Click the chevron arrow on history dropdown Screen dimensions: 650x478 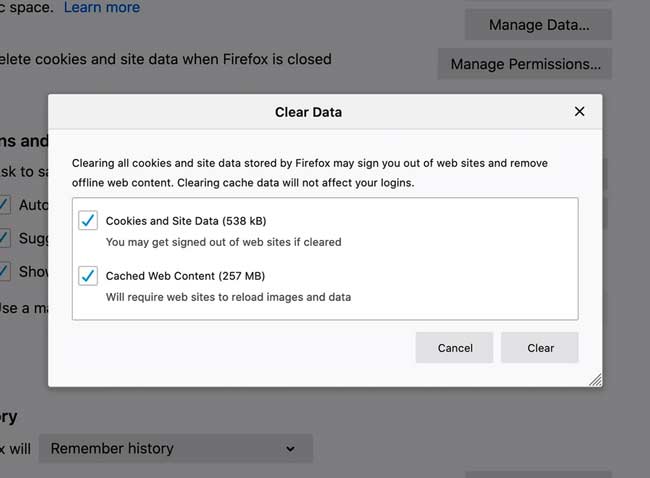coord(290,449)
